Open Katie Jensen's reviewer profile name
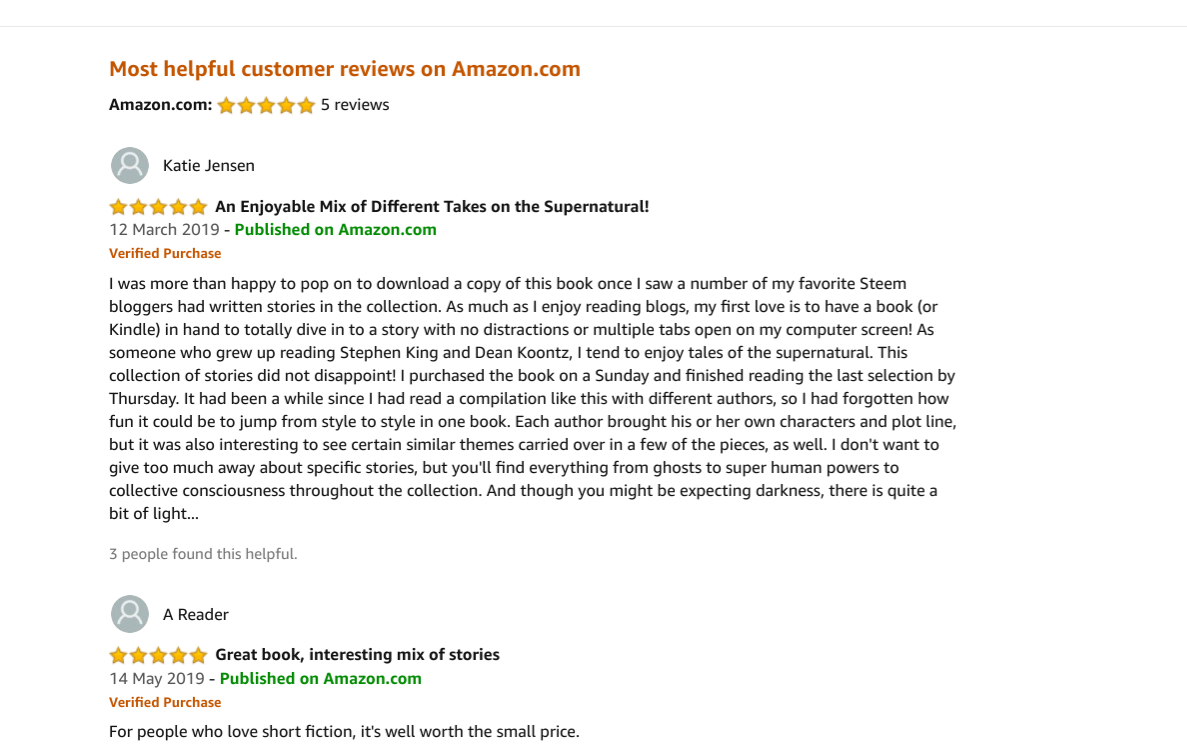The width and height of the screenshot is (1187, 749). click(x=208, y=165)
